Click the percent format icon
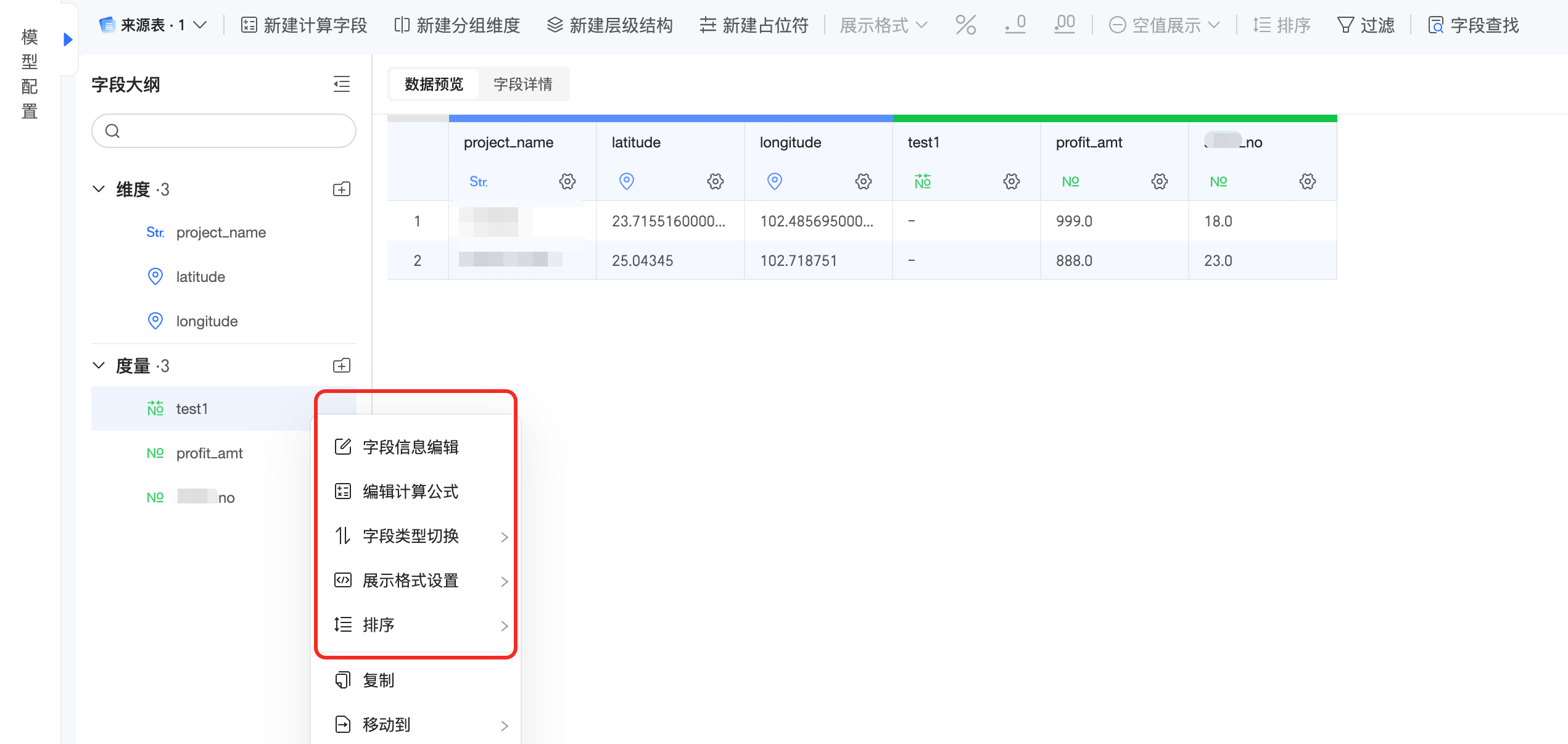This screenshot has width=1568, height=744. (x=965, y=25)
